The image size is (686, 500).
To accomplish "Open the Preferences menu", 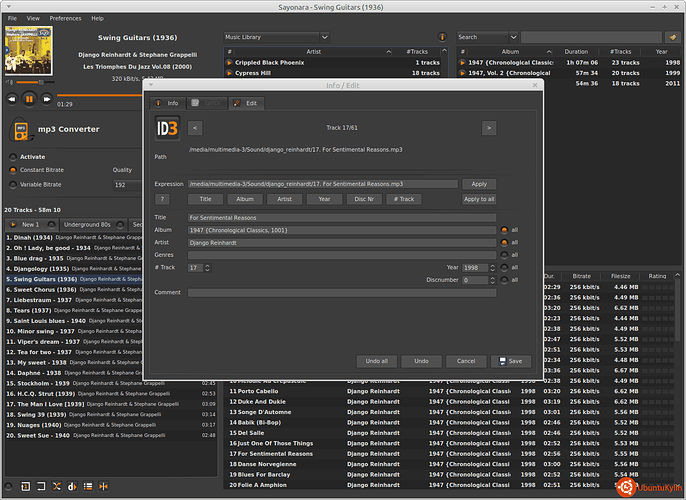I will tap(65, 18).
